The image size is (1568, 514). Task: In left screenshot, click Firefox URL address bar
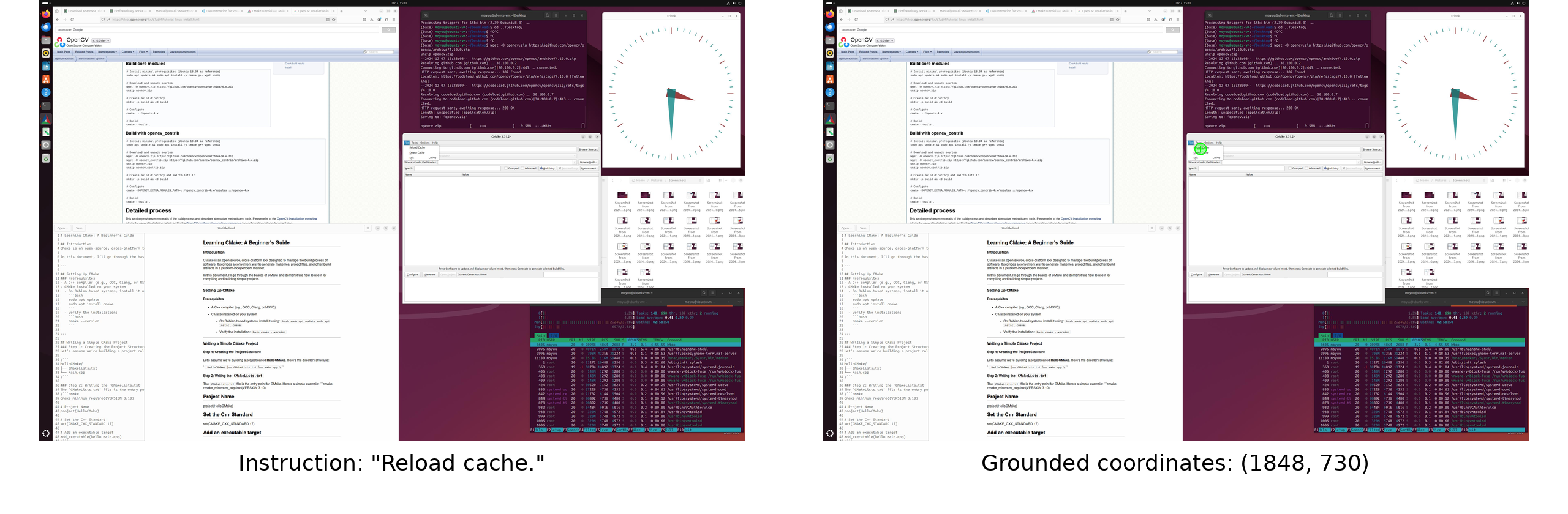(x=219, y=20)
